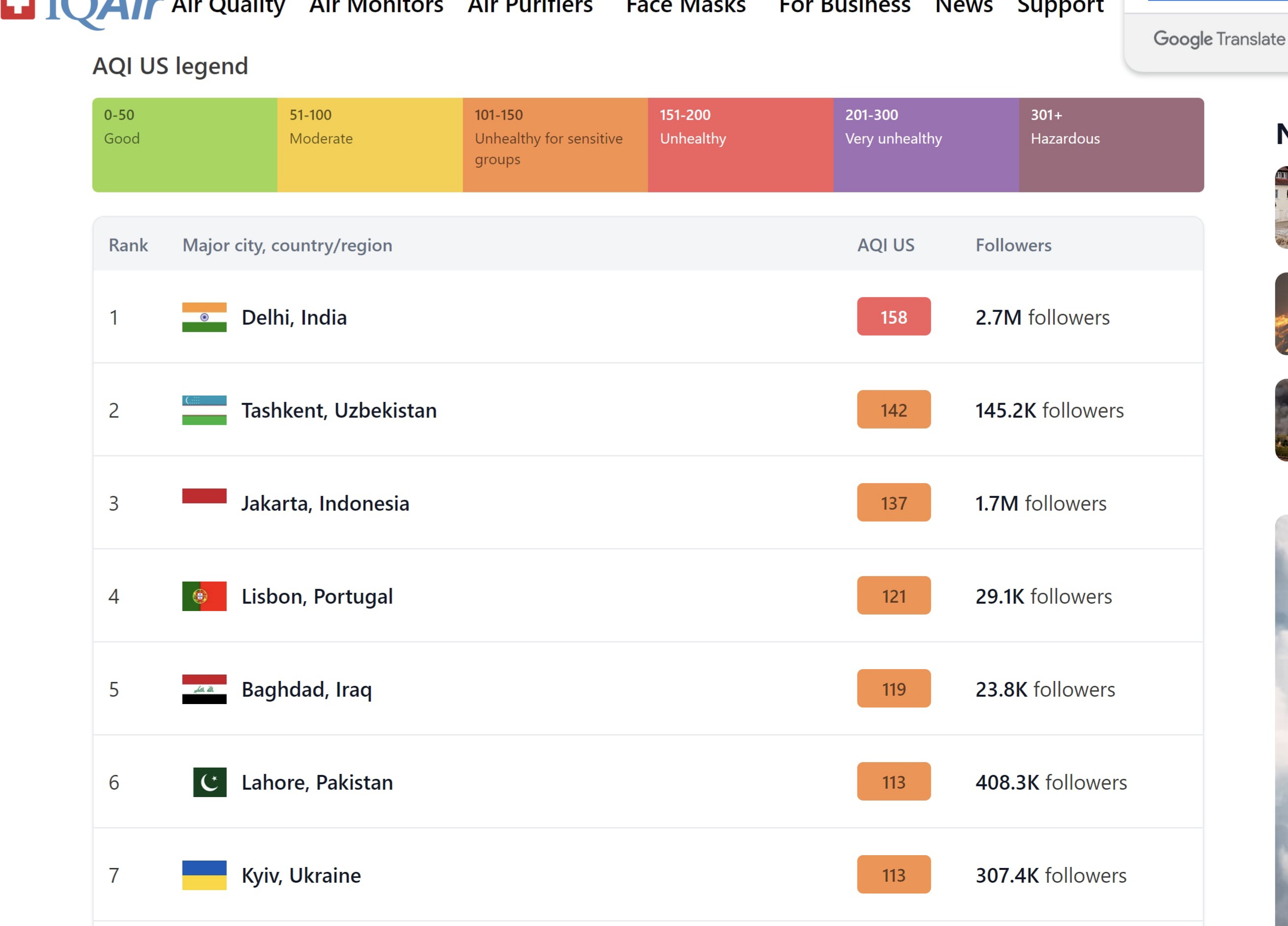Select Face Masks in navigation
1288x926 pixels.
click(686, 7)
